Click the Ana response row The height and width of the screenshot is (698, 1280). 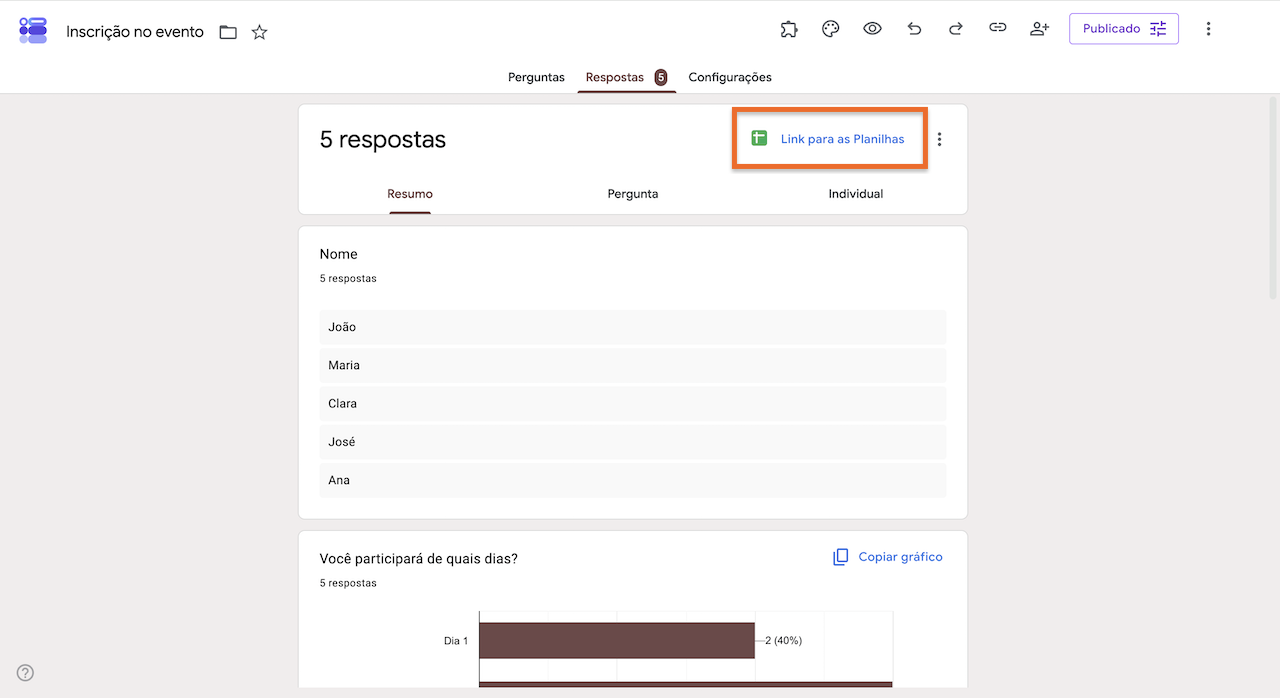tap(633, 480)
